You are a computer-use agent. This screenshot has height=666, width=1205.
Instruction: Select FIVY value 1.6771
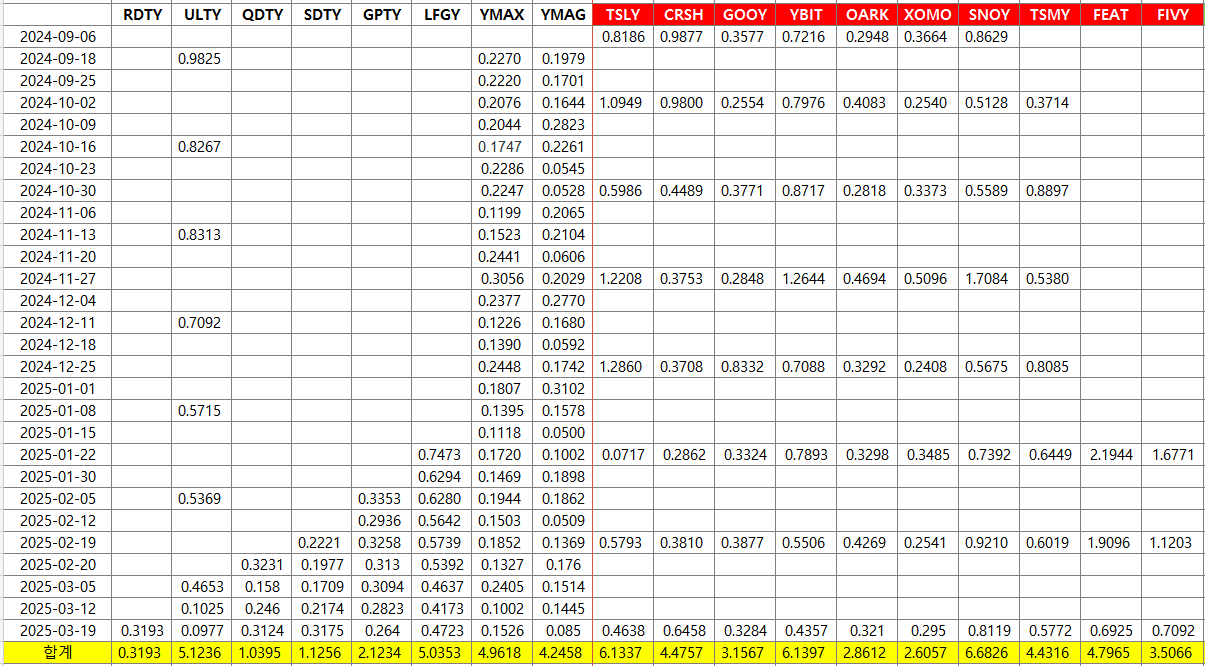[1173, 454]
